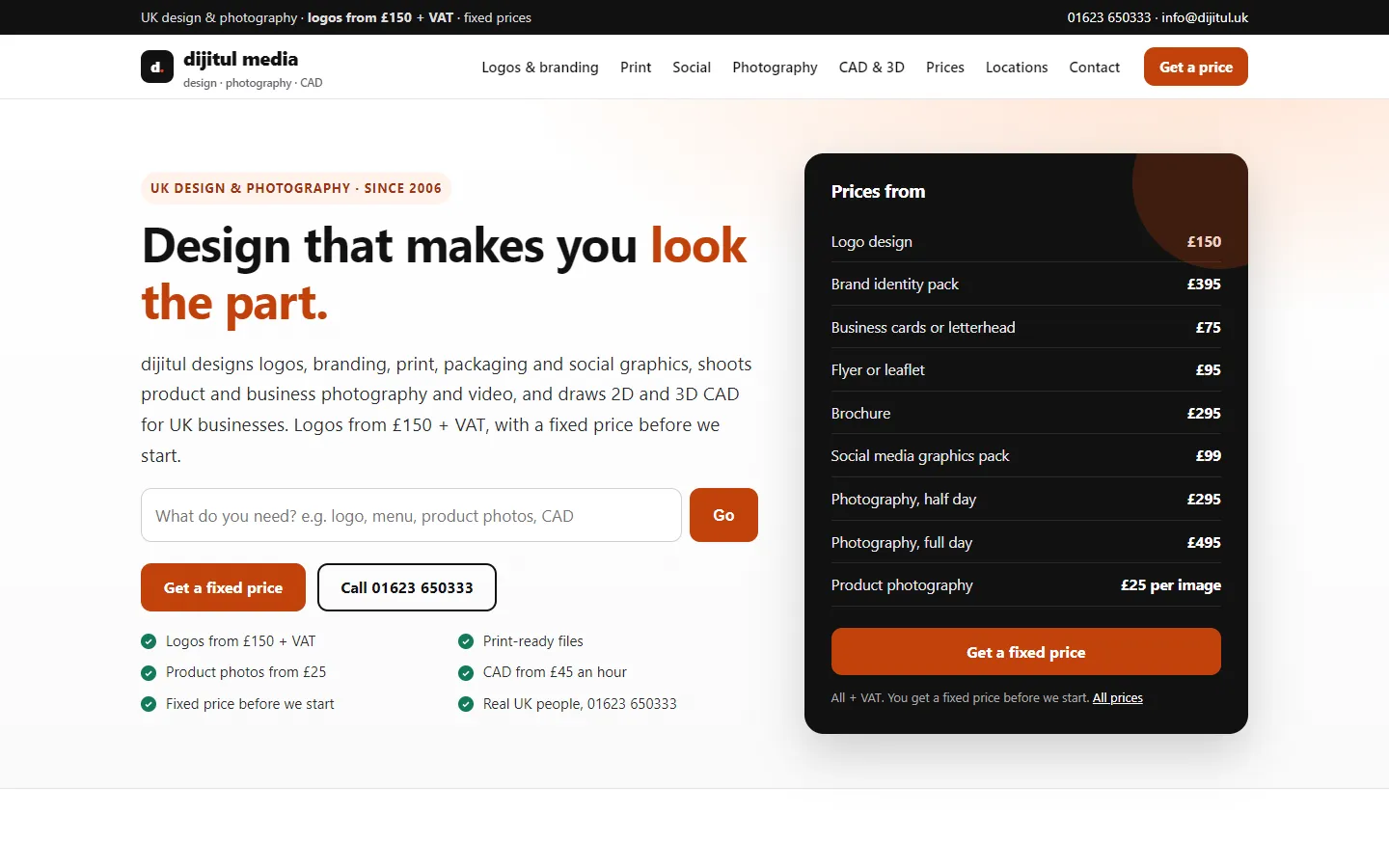Click the Brochure price row
This screenshot has width=1389, height=868.
(1026, 413)
